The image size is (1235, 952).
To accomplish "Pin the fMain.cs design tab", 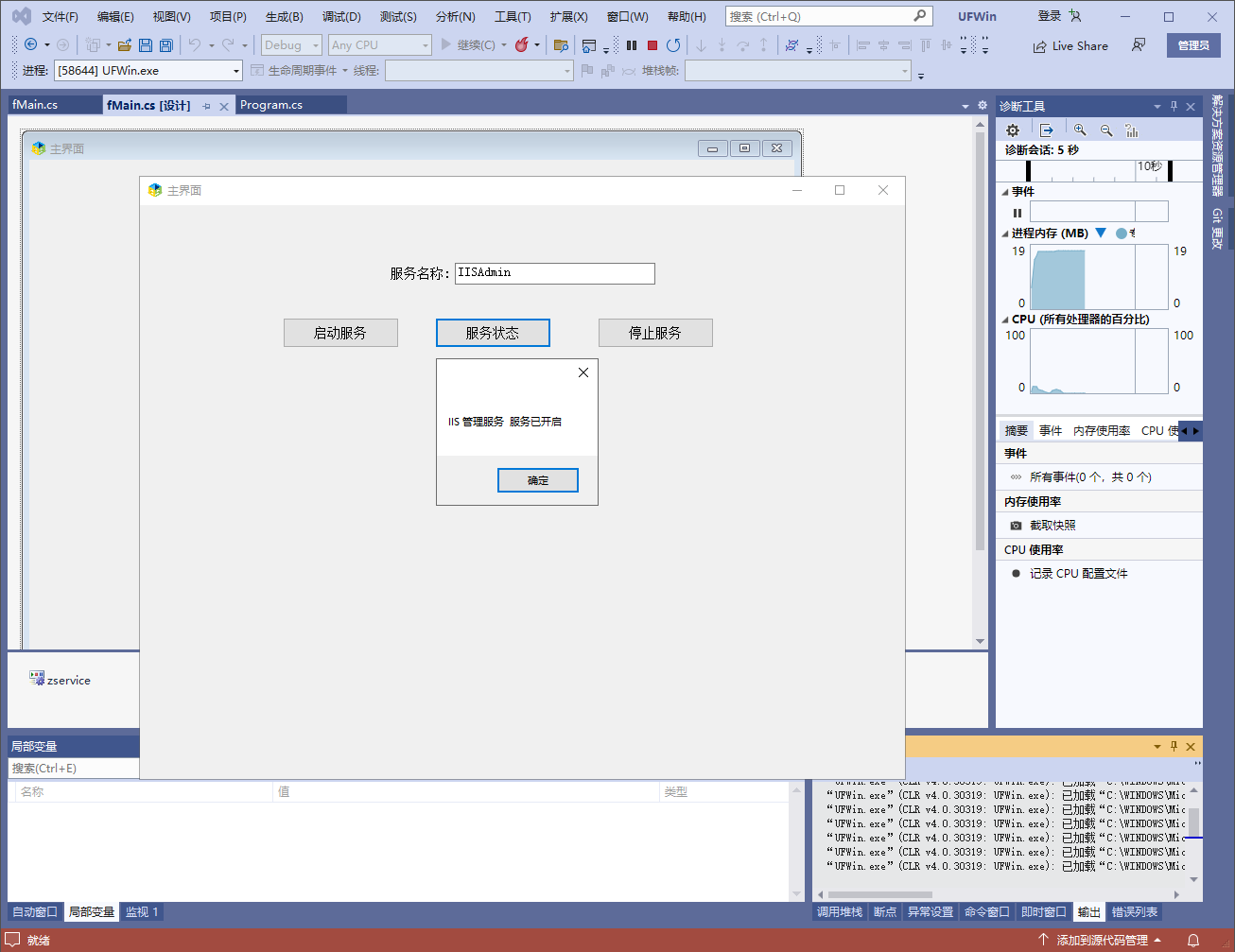I will point(207,106).
